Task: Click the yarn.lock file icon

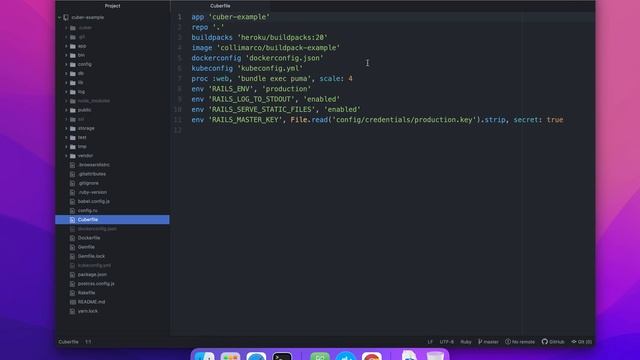Action: tap(72, 311)
